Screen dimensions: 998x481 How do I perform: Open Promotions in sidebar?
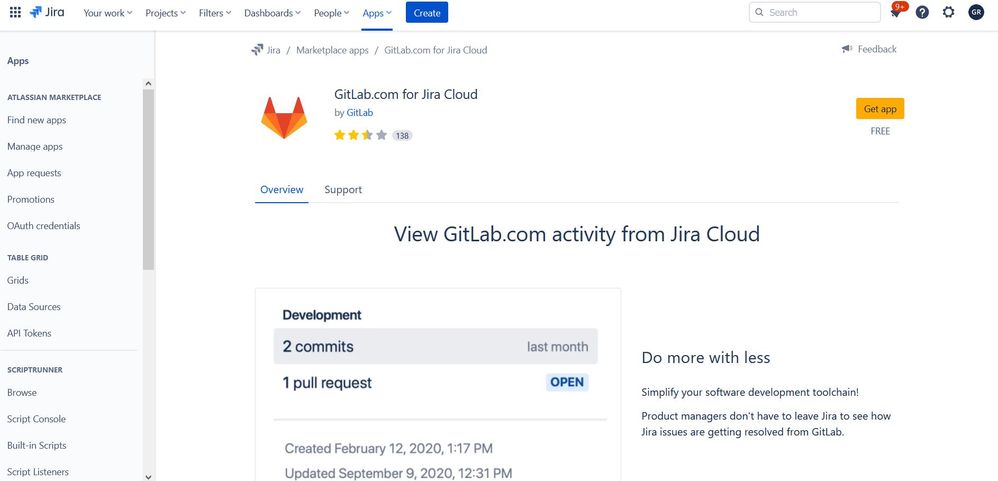[x=31, y=199]
